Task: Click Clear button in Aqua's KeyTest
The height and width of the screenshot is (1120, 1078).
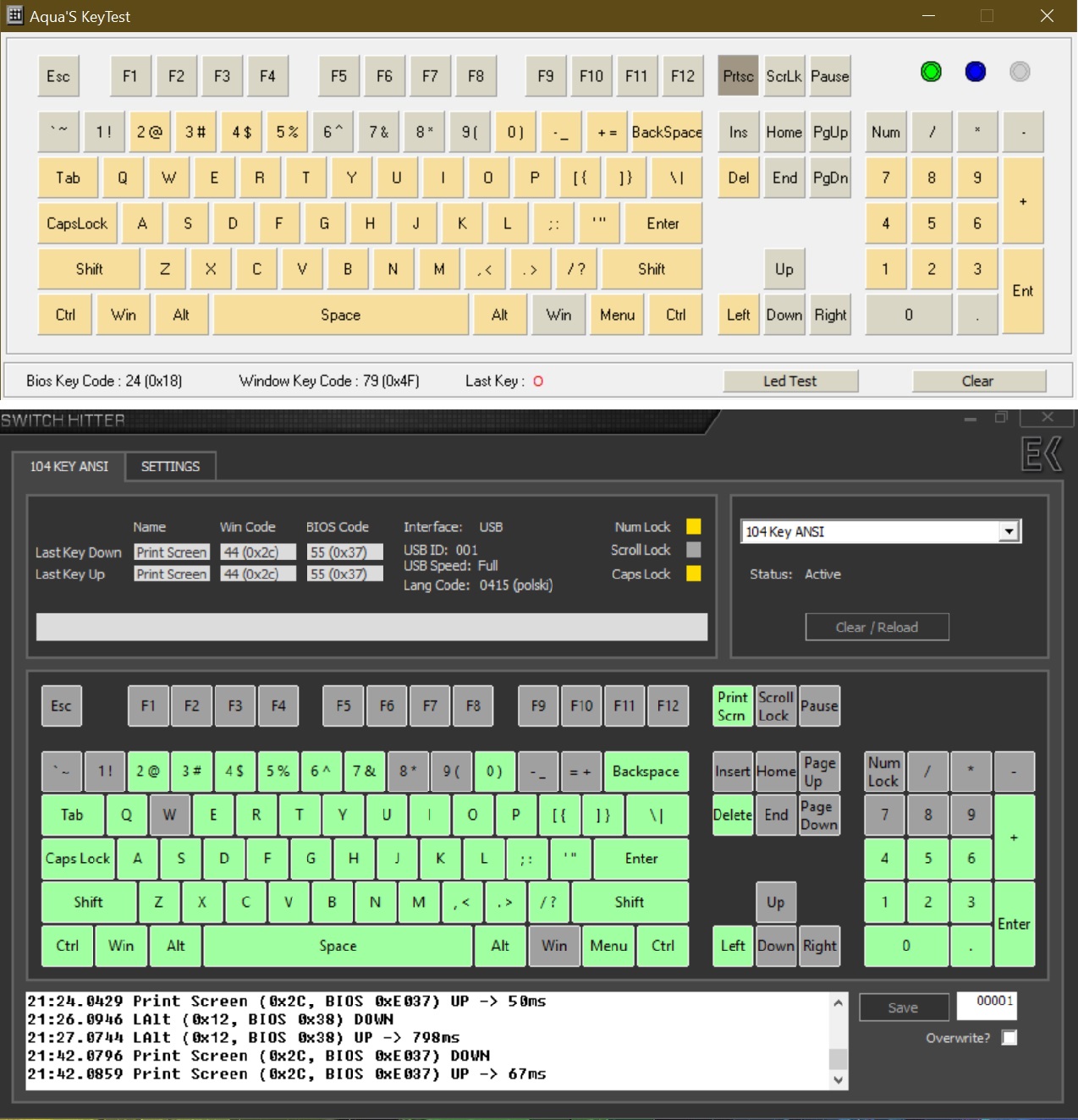Action: click(x=978, y=382)
